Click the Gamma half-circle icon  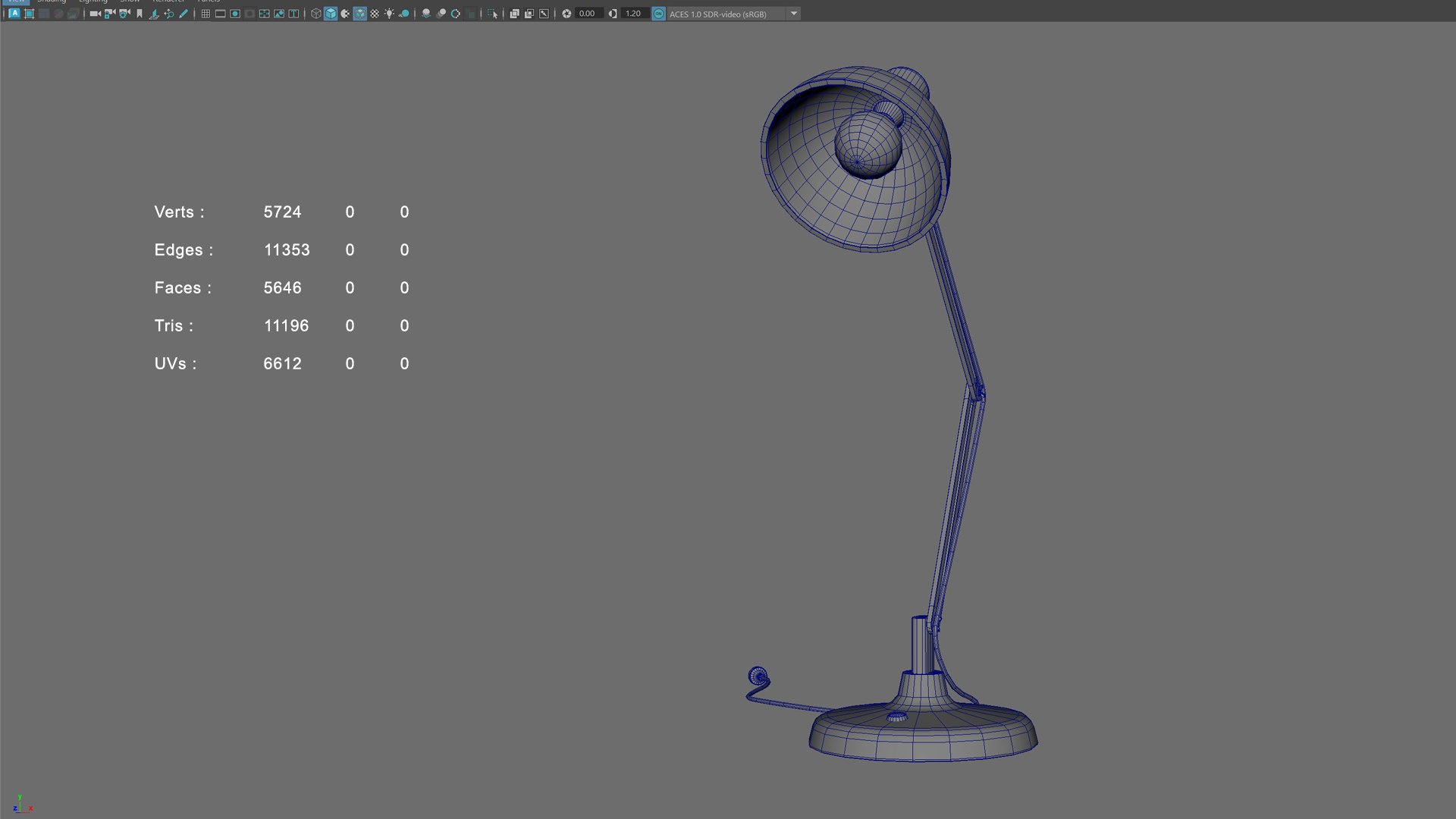click(613, 14)
